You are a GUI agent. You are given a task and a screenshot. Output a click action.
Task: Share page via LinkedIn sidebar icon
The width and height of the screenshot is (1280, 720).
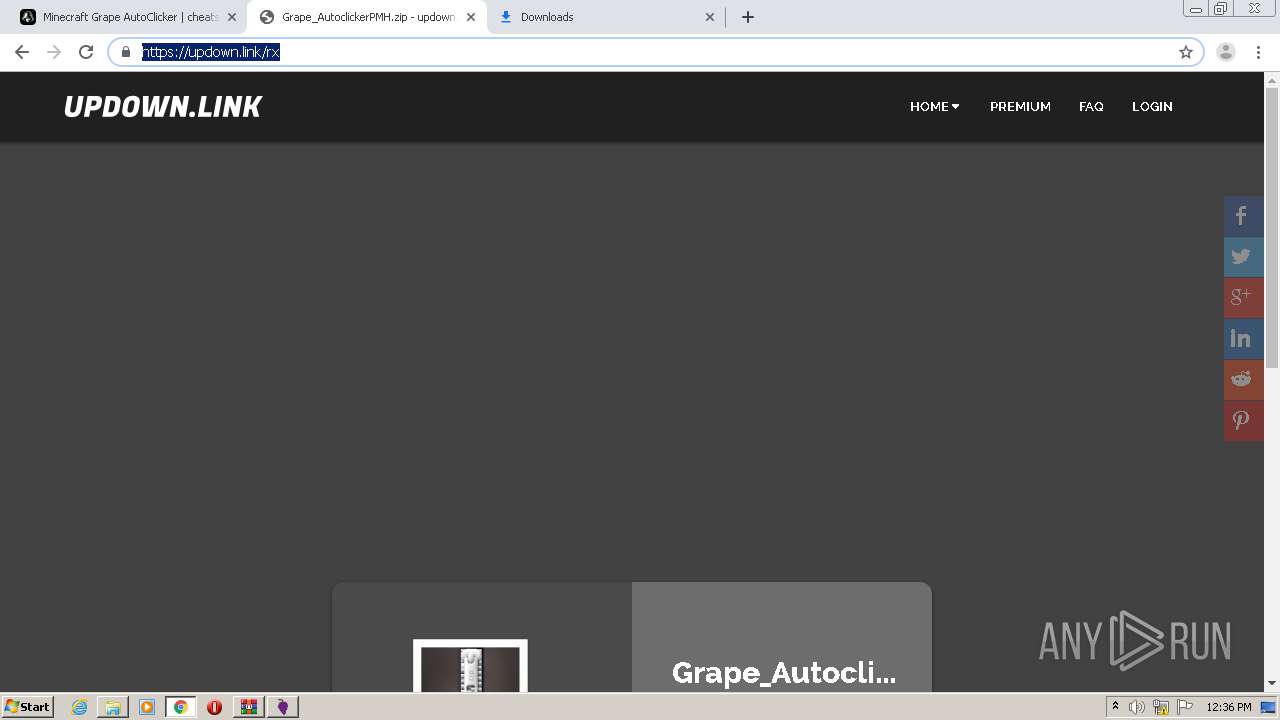(x=1244, y=339)
